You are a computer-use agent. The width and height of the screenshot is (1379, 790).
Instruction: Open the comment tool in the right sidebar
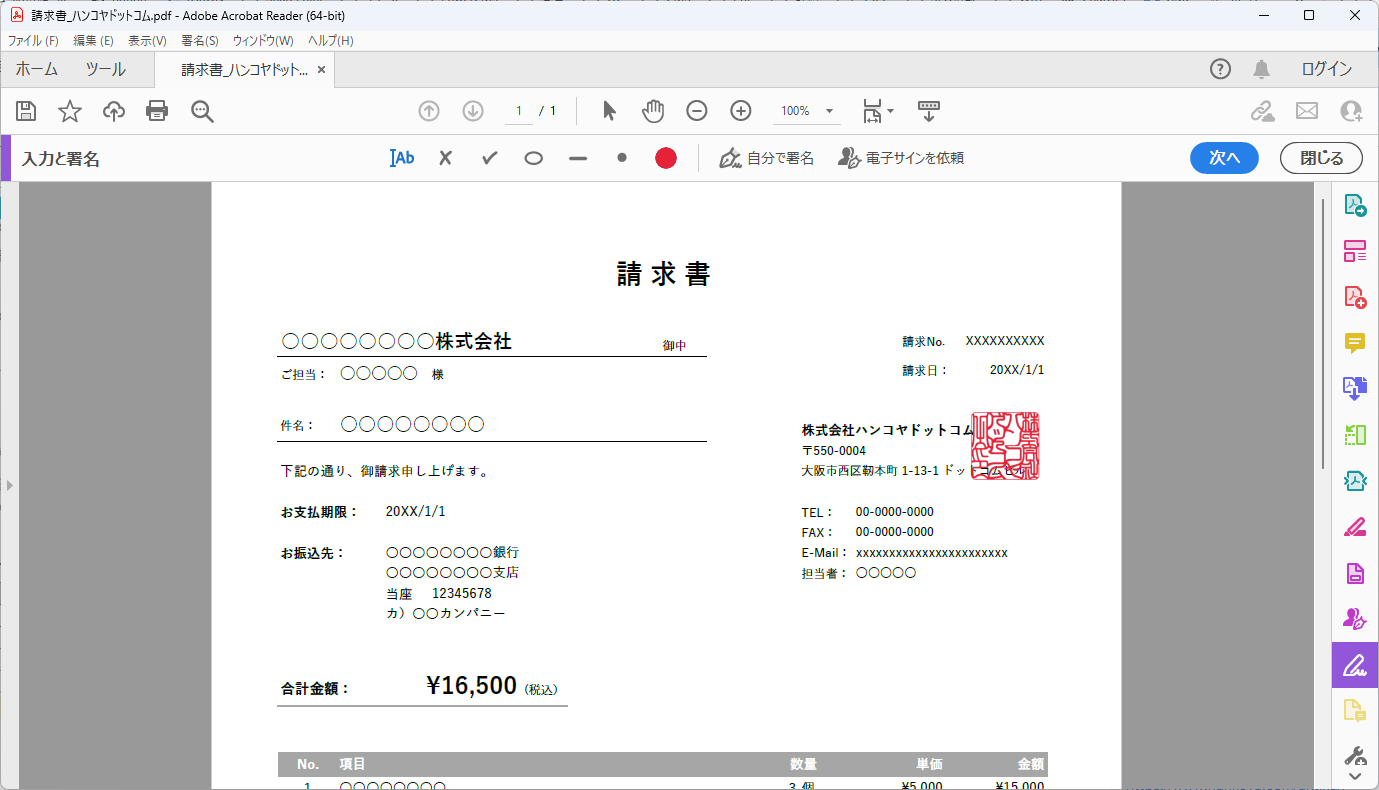(1355, 343)
